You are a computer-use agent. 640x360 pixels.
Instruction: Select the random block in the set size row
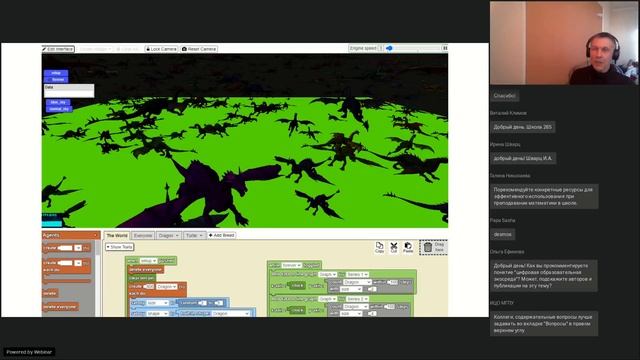pos(202,303)
